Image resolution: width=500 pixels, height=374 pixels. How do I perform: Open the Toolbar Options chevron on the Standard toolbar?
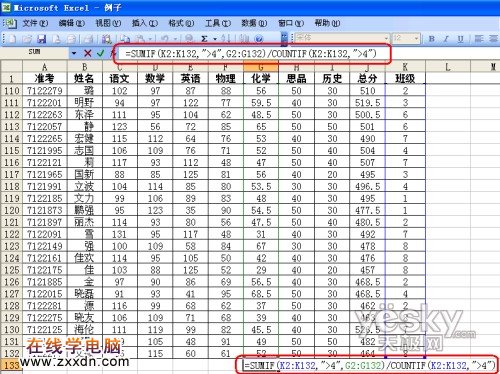pos(284,39)
